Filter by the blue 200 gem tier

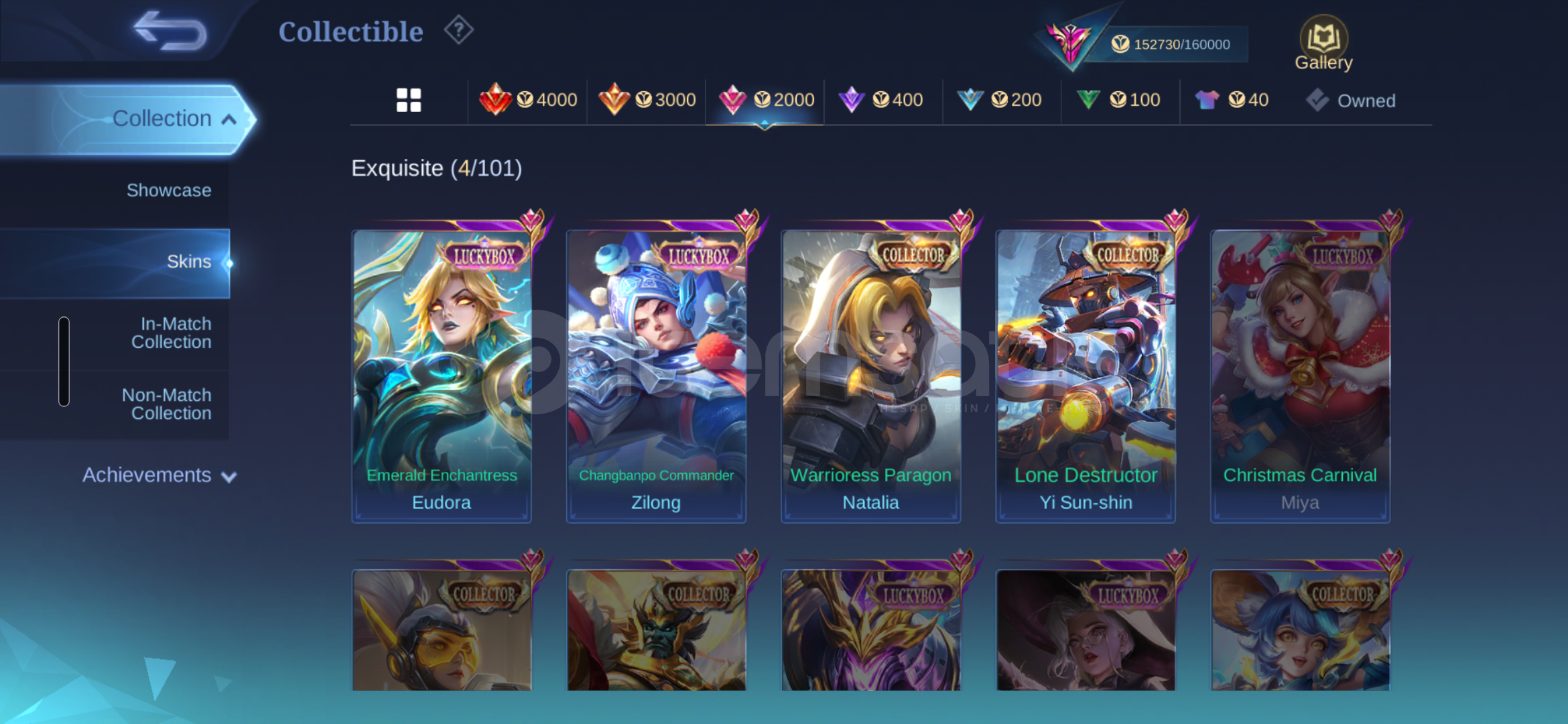[x=1000, y=100]
